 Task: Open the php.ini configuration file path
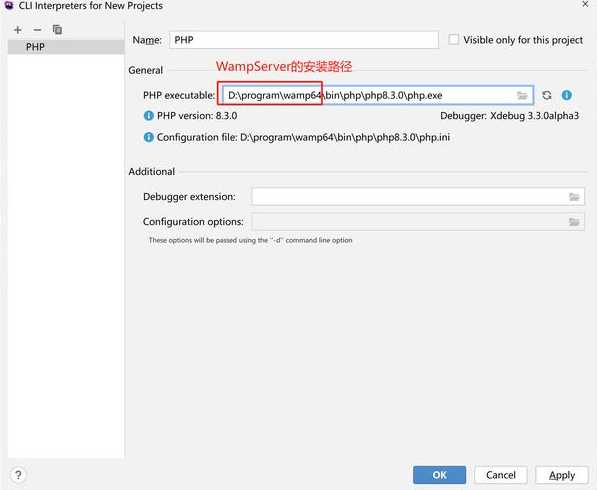pos(345,137)
